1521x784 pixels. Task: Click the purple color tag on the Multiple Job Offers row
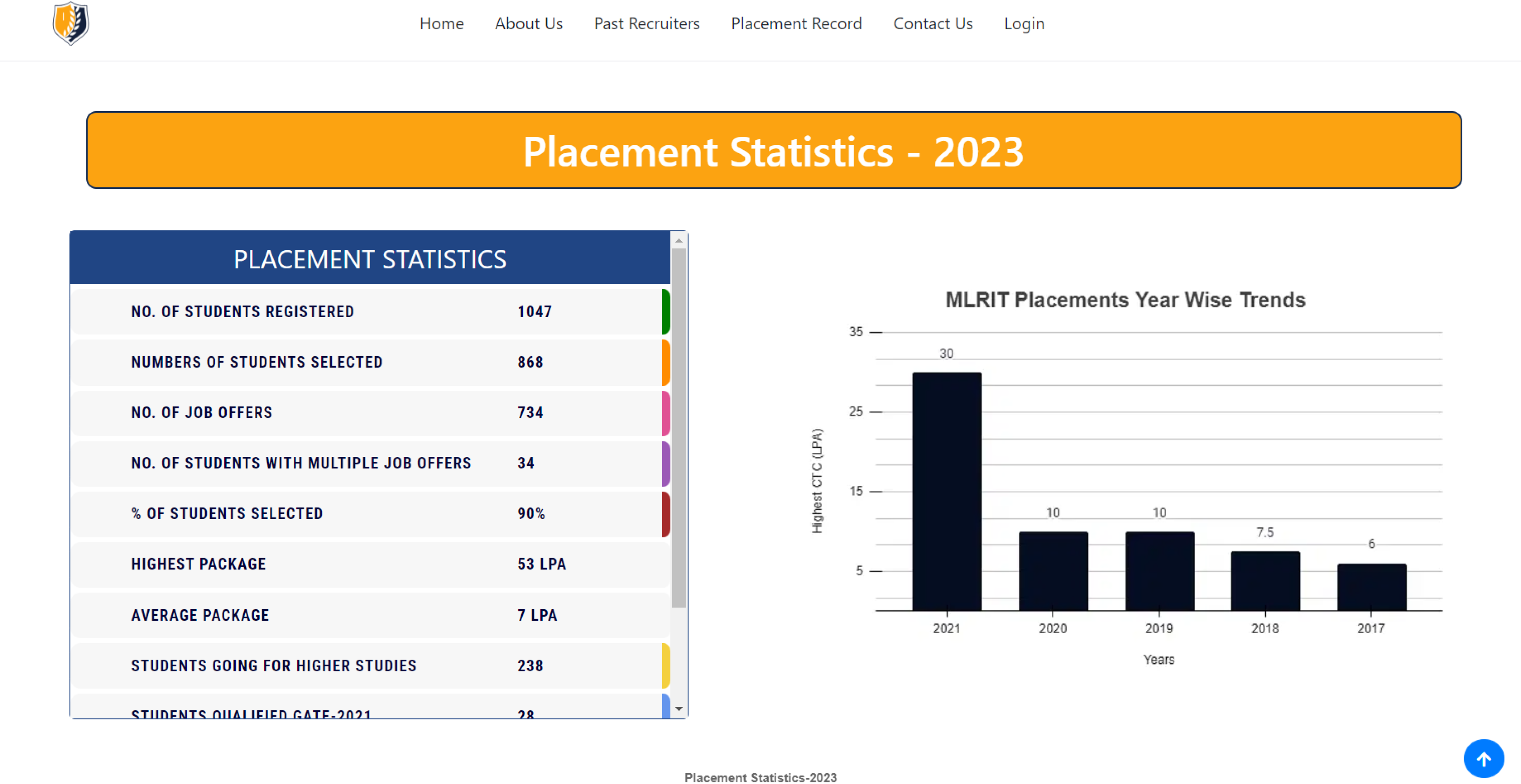coord(666,463)
